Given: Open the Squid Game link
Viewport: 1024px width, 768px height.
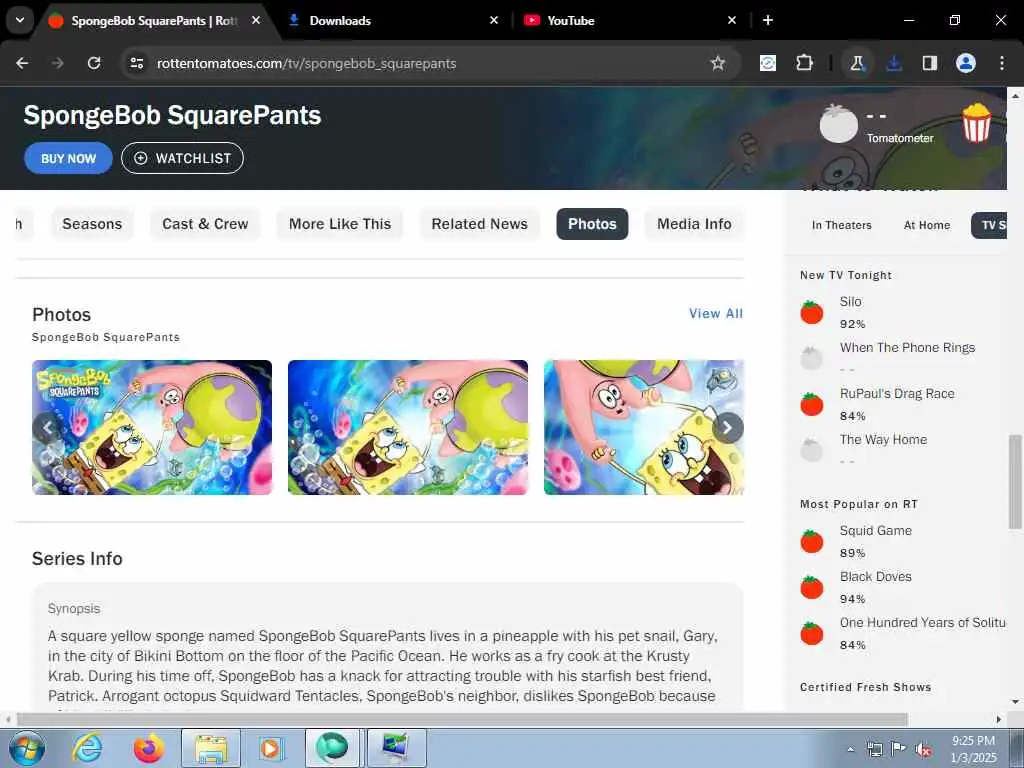Looking at the screenshot, I should pyautogui.click(x=875, y=531).
